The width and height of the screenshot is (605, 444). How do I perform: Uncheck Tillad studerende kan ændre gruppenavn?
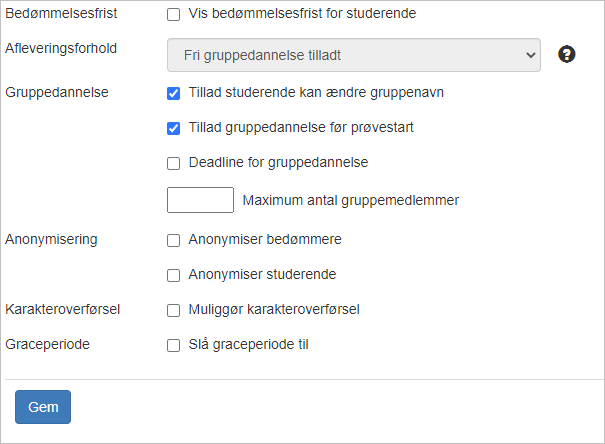[173, 93]
